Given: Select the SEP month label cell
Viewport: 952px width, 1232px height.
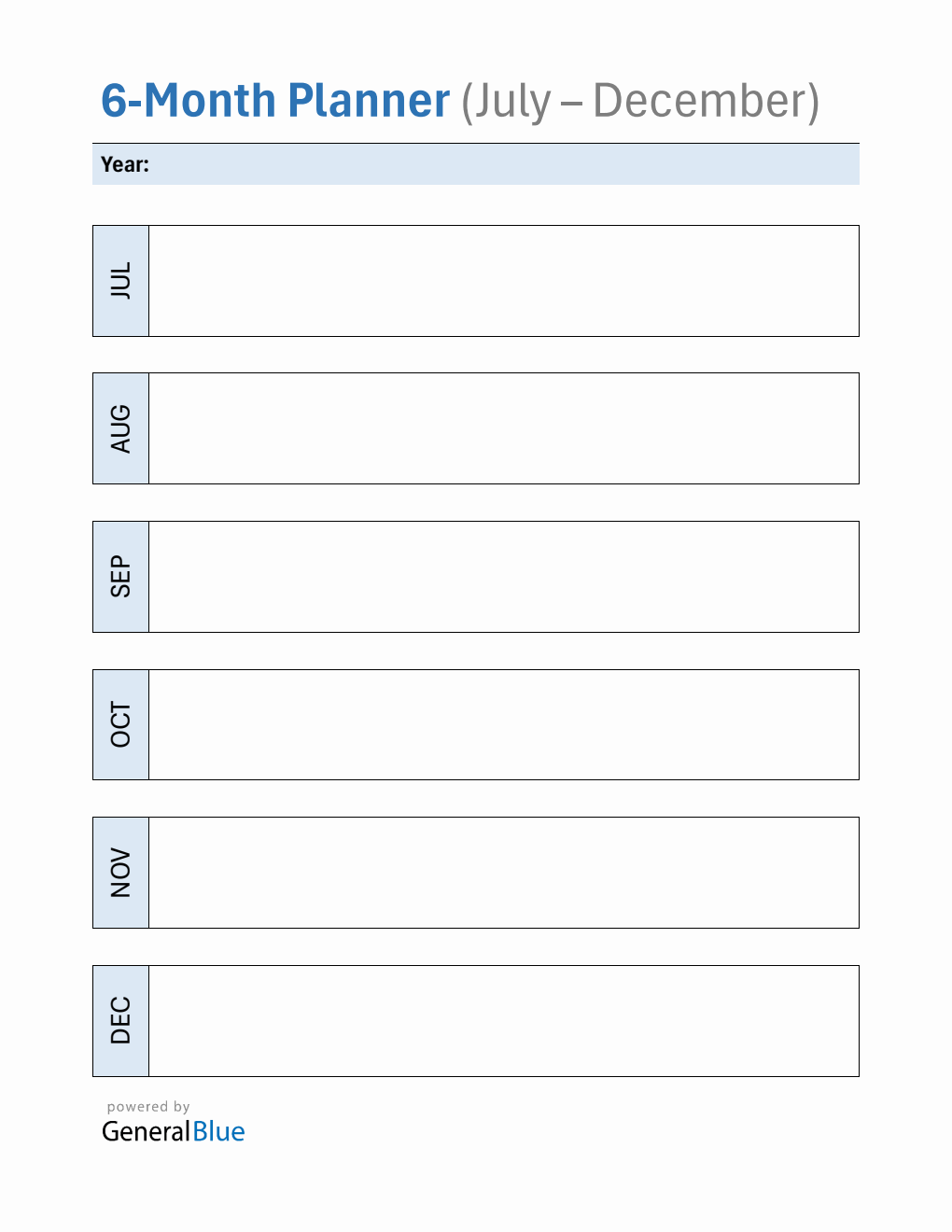Looking at the screenshot, I should pos(121,577).
